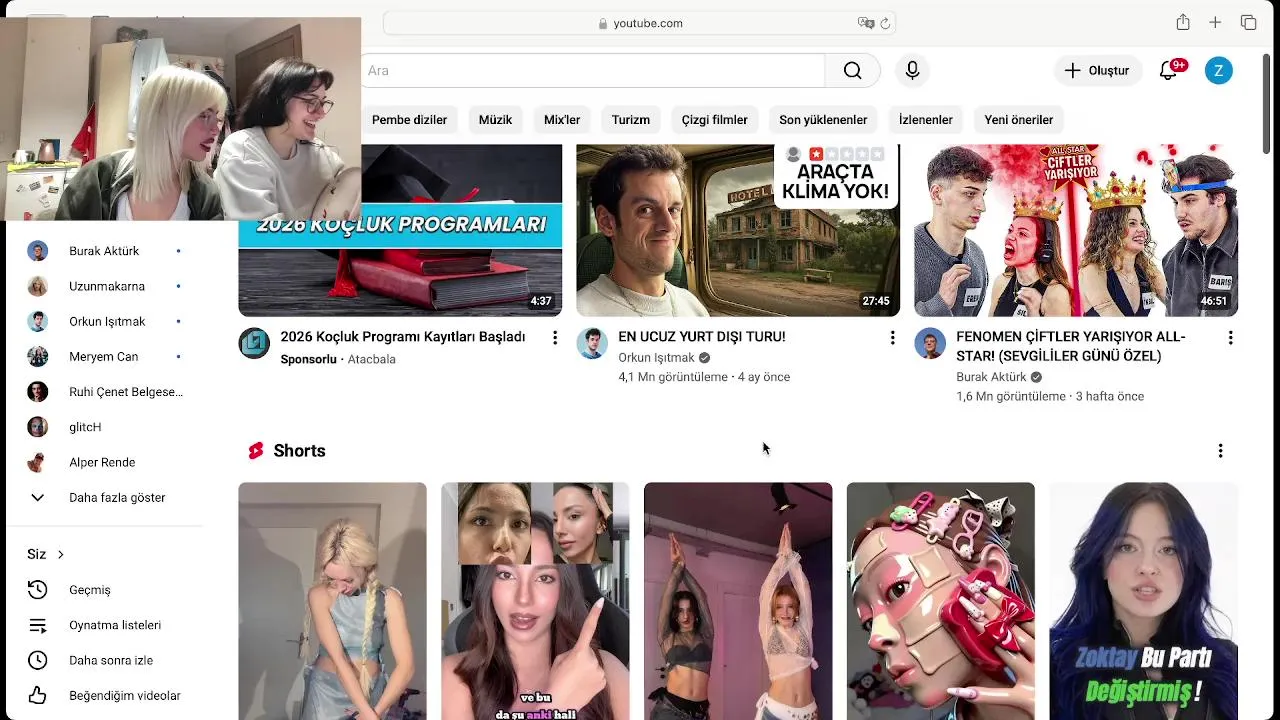Image resolution: width=1280 pixels, height=720 pixels.
Task: Click Orkun Işıtmak avatar under video
Action: point(592,343)
